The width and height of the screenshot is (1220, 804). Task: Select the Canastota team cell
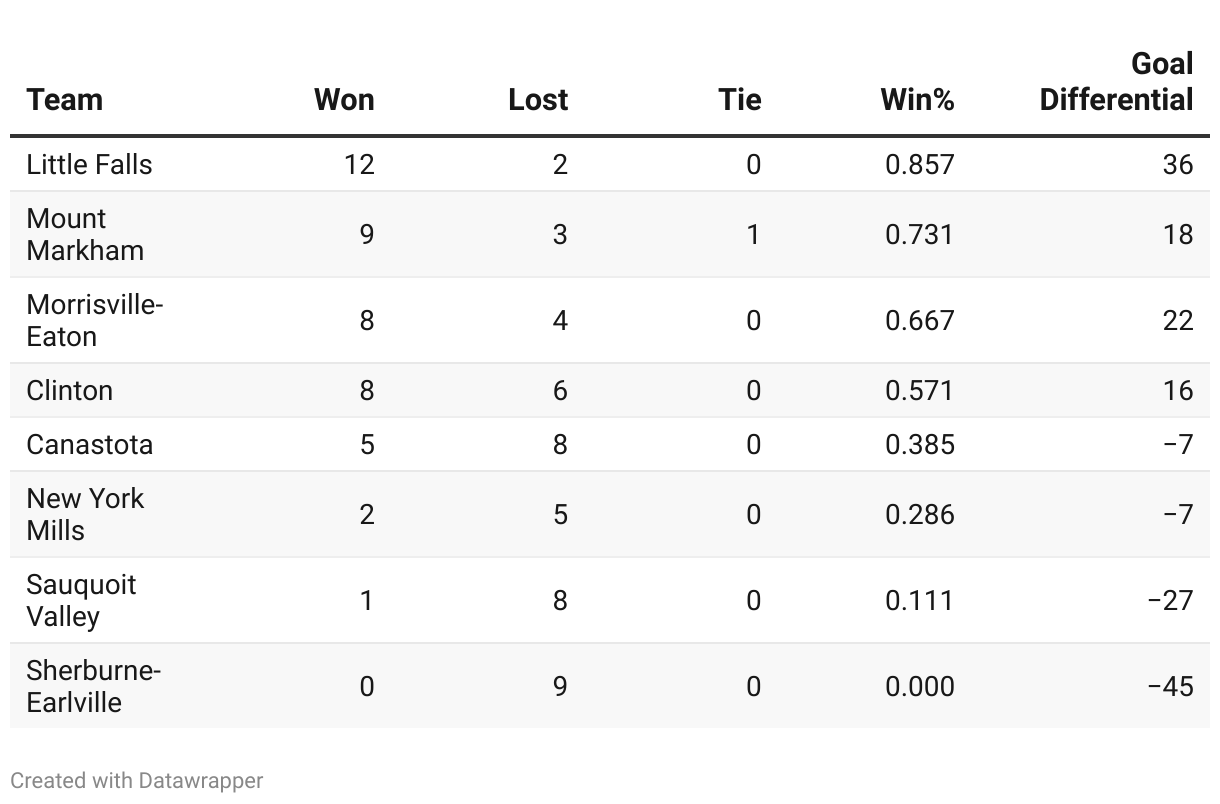click(x=90, y=444)
